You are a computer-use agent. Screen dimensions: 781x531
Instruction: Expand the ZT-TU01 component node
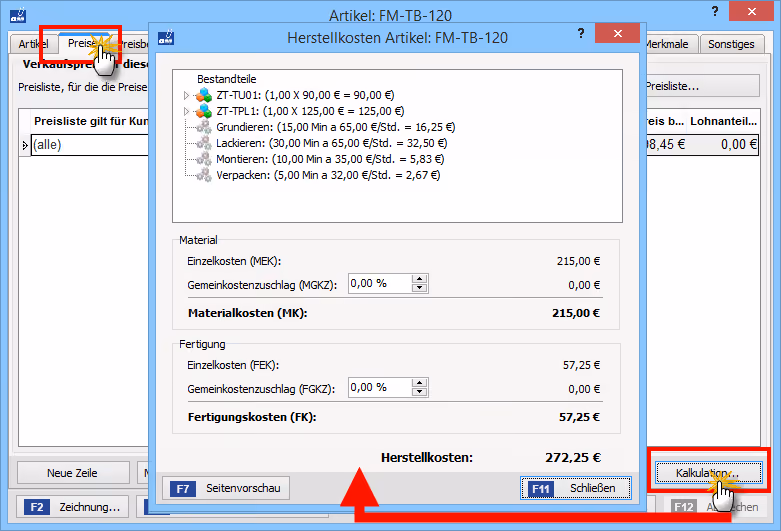point(186,95)
